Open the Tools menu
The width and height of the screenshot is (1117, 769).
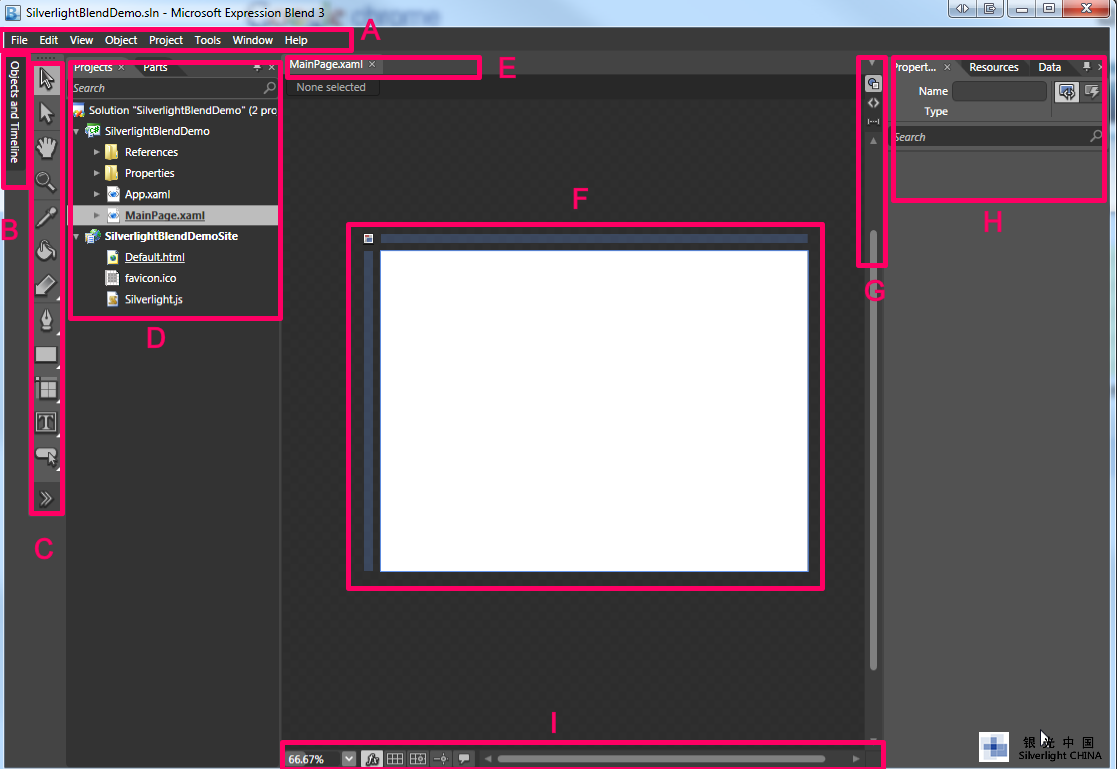click(207, 40)
